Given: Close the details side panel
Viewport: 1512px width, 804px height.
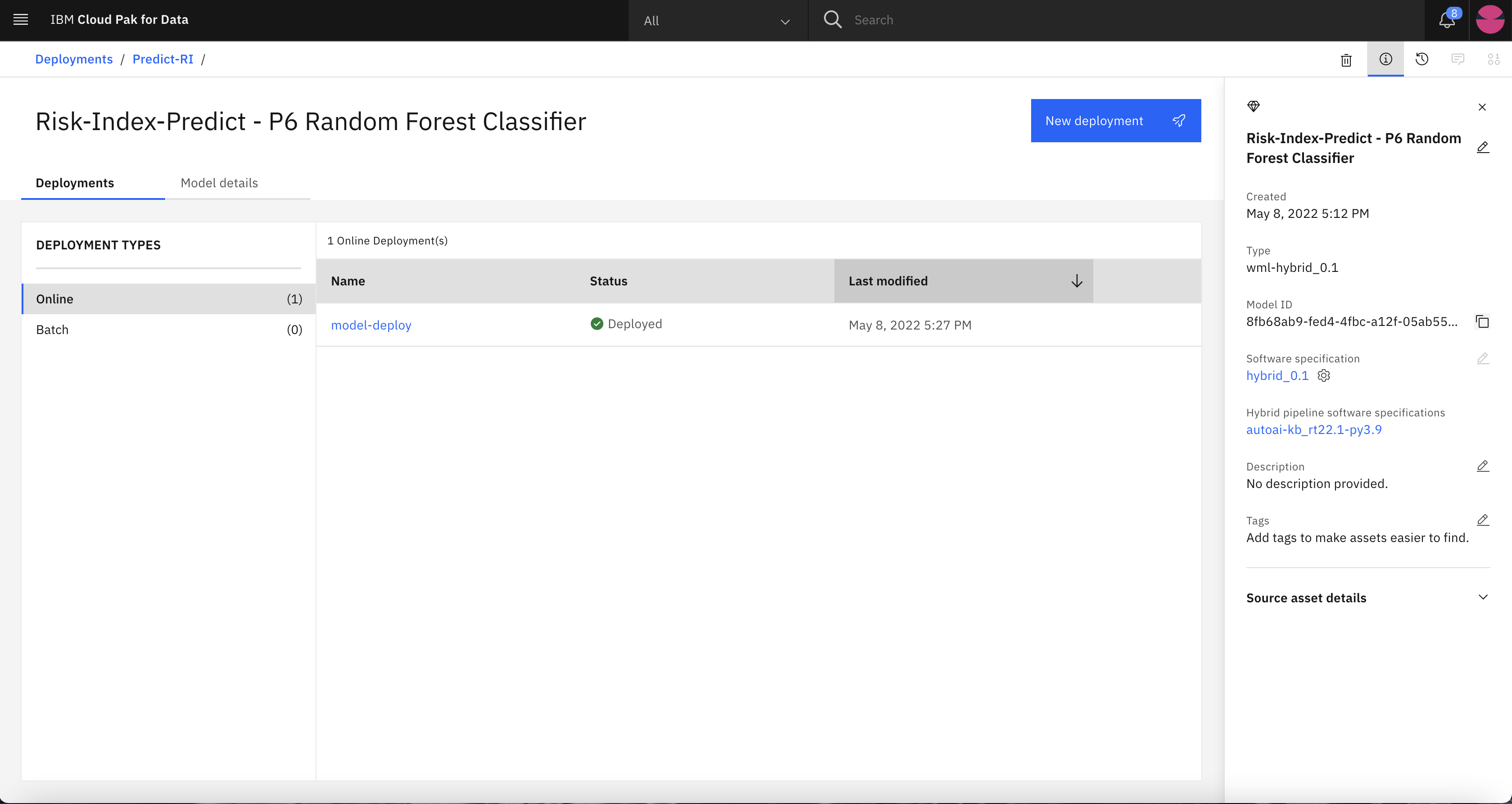Looking at the screenshot, I should pyautogui.click(x=1482, y=107).
